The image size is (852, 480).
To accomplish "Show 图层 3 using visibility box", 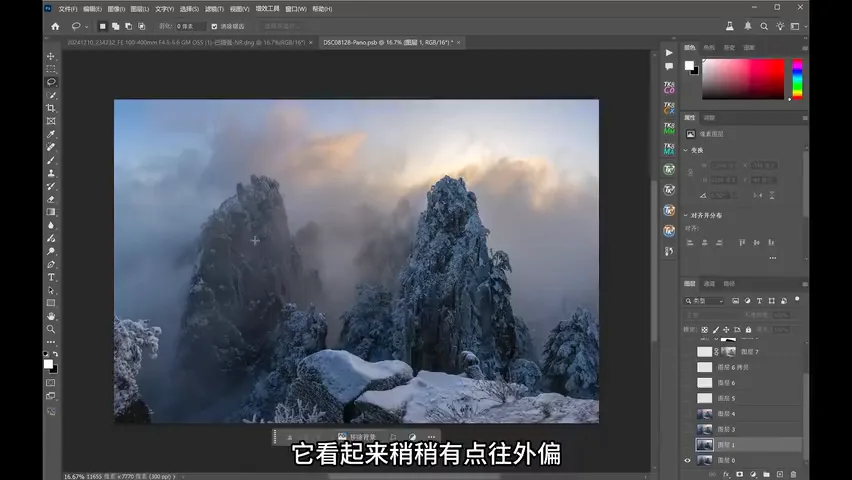I will click(687, 429).
